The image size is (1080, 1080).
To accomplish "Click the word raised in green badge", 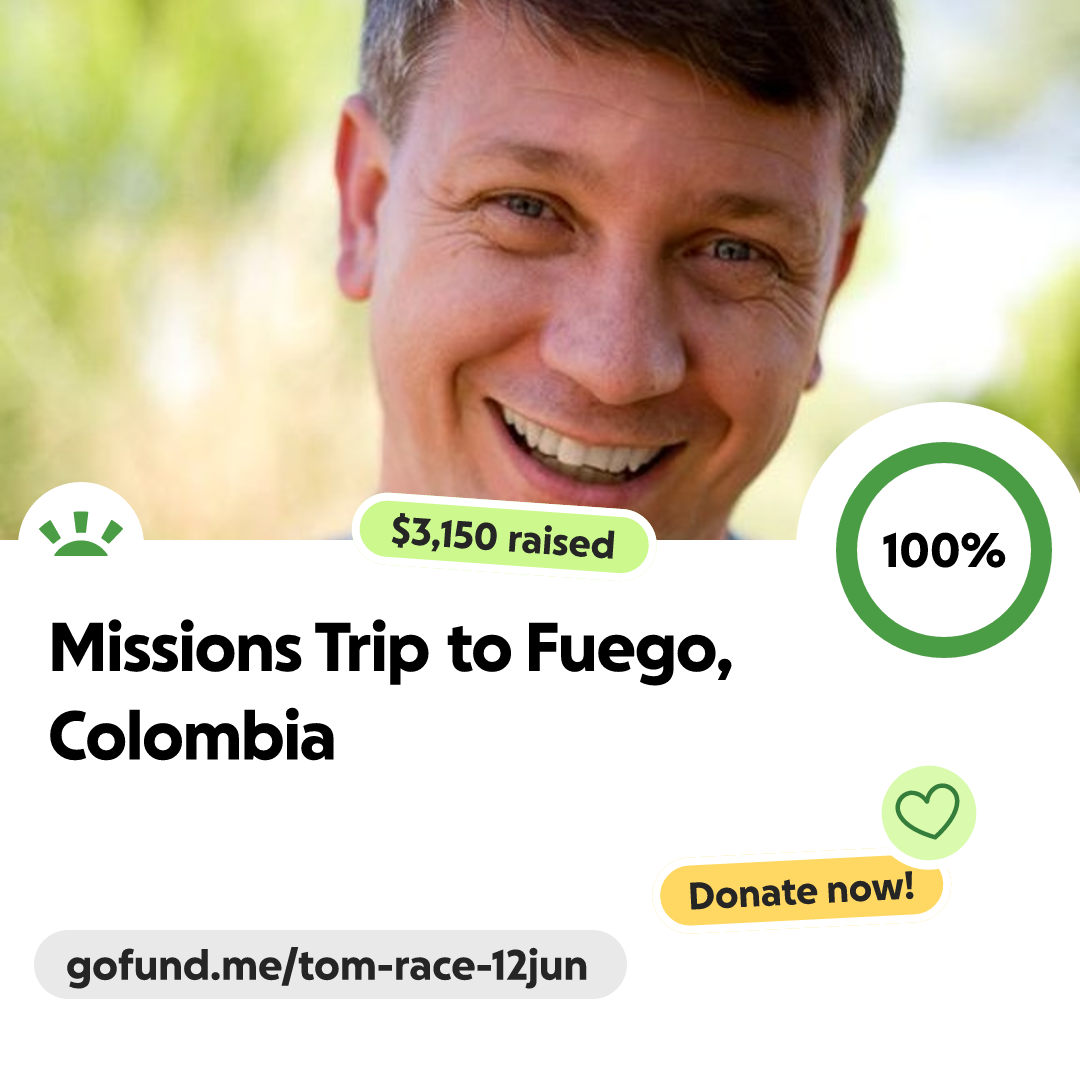I will (561, 541).
